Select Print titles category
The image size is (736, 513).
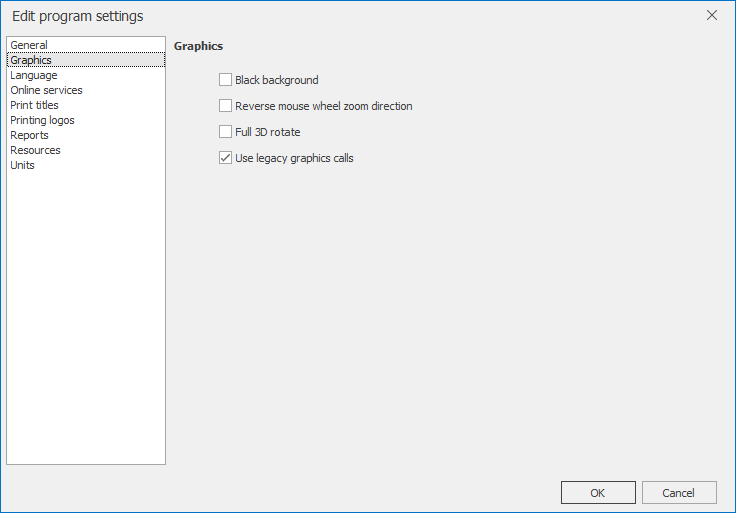pos(86,105)
